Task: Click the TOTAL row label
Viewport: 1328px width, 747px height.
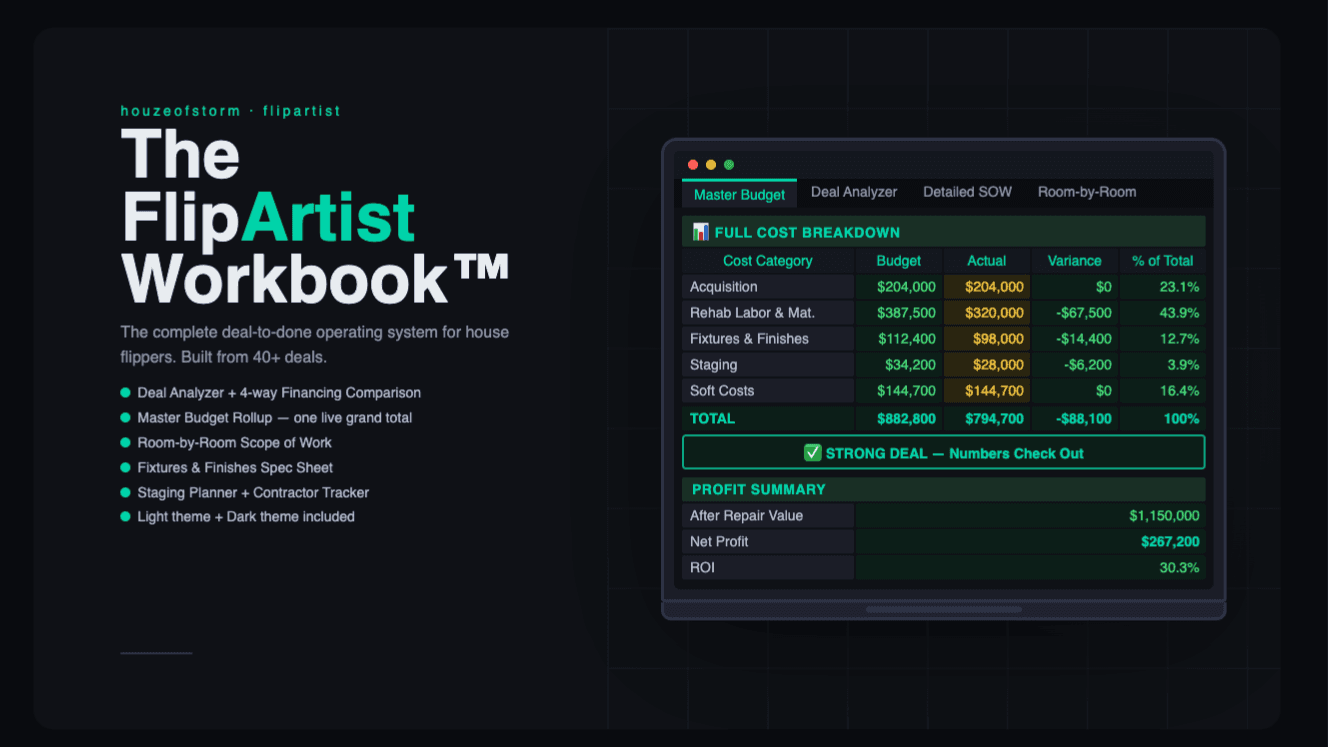Action: pyautogui.click(x=768, y=419)
